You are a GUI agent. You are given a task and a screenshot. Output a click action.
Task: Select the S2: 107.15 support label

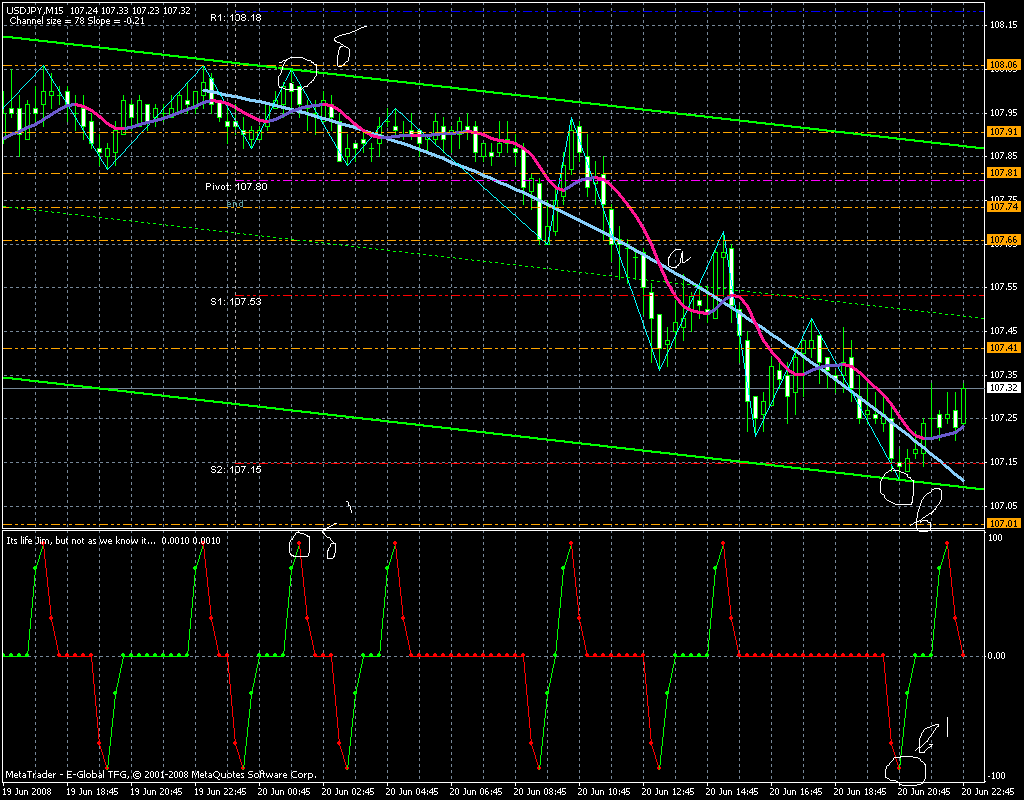tap(235, 469)
